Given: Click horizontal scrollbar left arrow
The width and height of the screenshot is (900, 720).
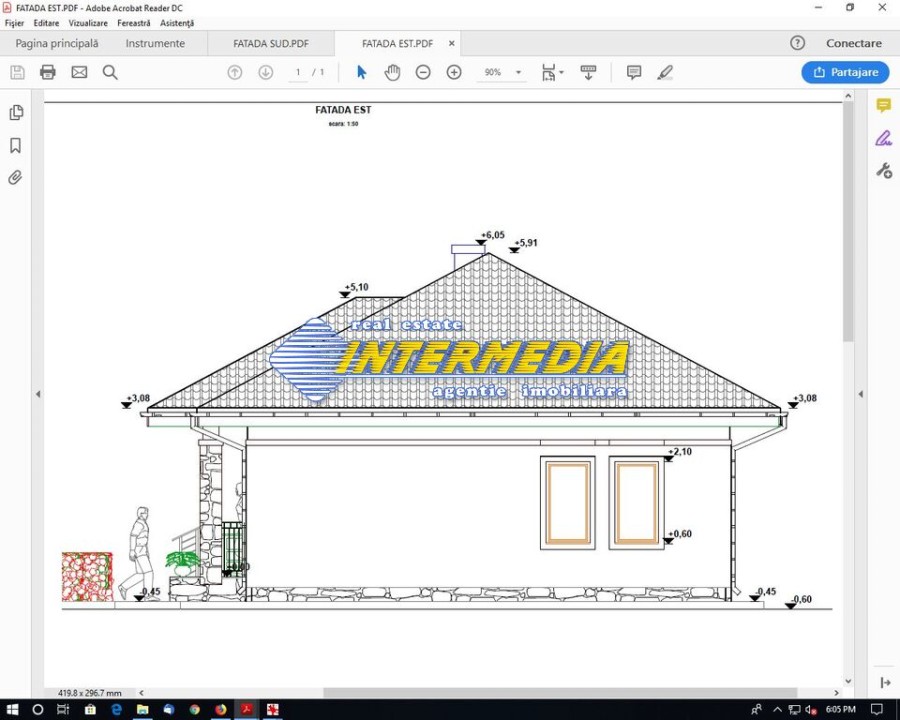Looking at the screenshot, I should pyautogui.click(x=142, y=693).
